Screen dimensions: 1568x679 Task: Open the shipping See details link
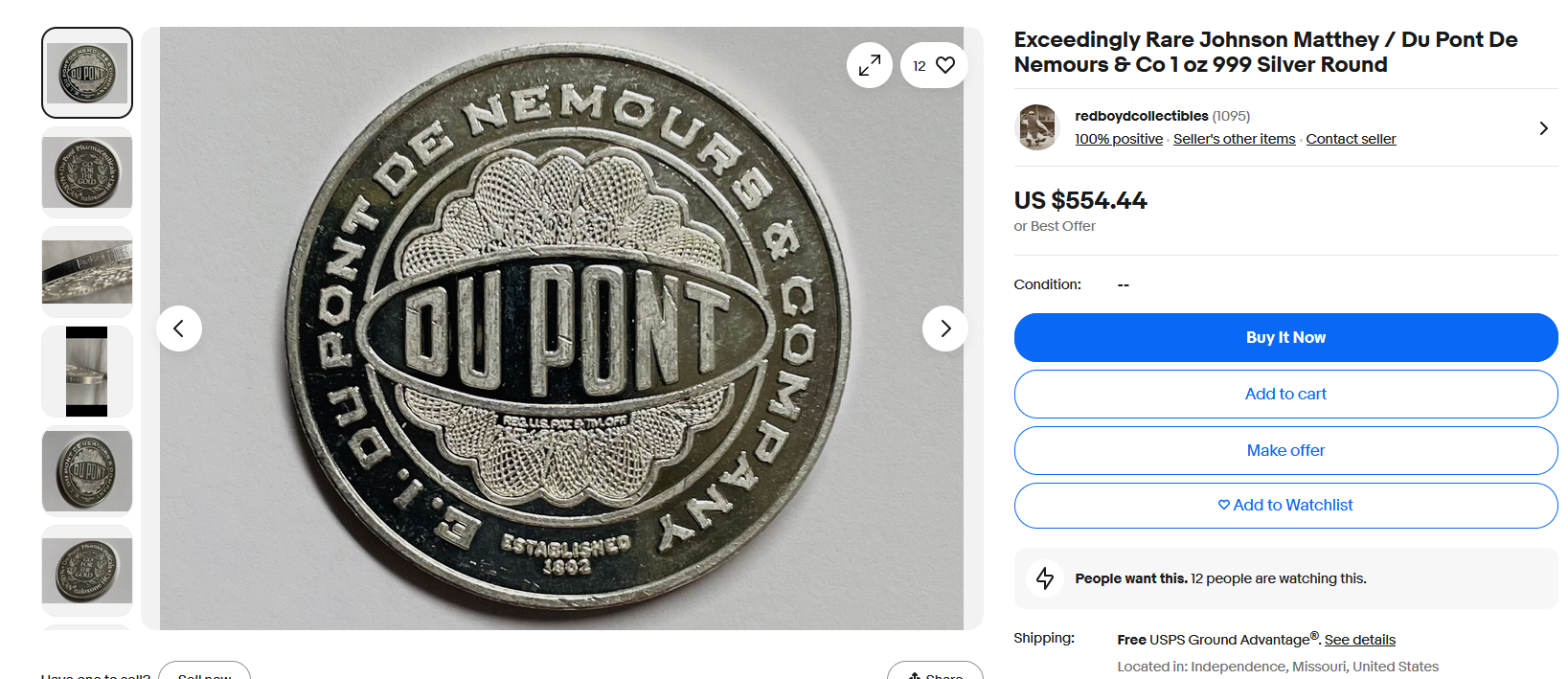pyautogui.click(x=1359, y=640)
